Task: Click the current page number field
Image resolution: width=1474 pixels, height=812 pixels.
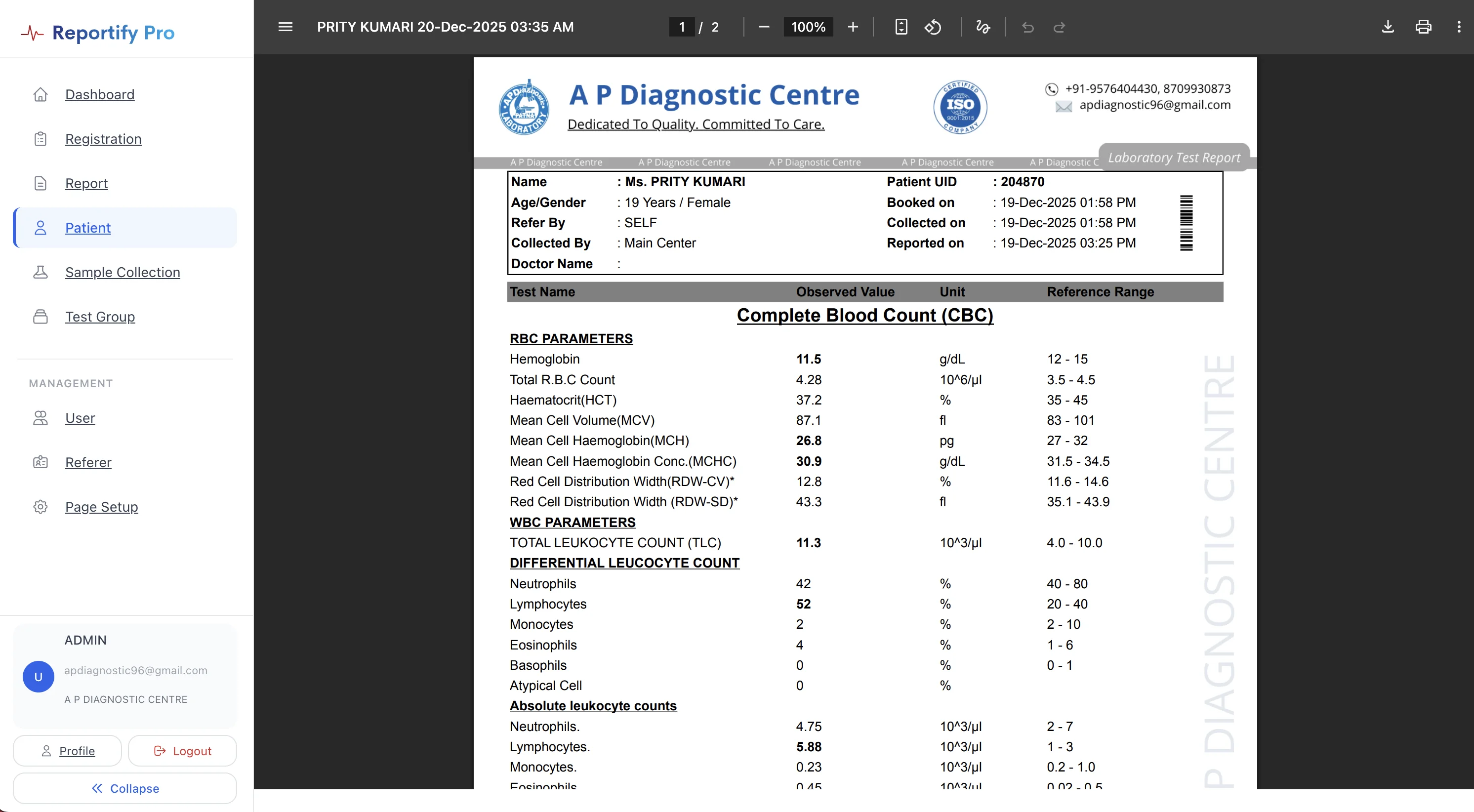Action: point(682,27)
